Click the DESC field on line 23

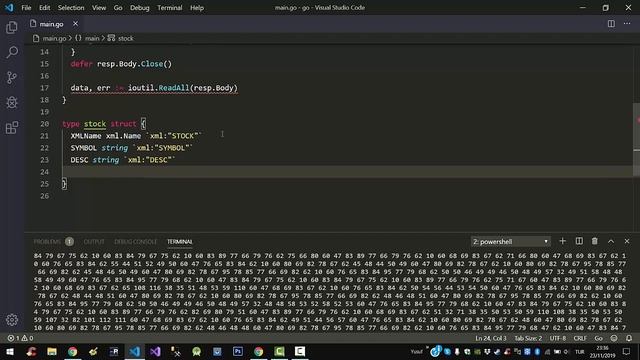coord(79,160)
